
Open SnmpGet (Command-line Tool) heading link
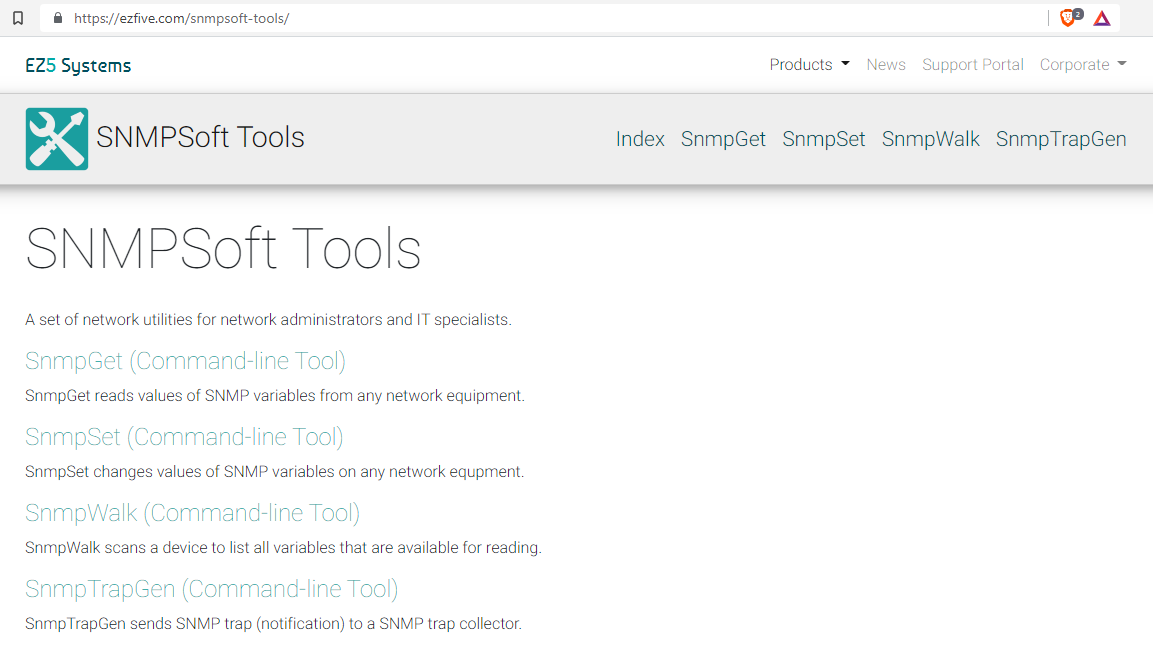[x=185, y=361]
